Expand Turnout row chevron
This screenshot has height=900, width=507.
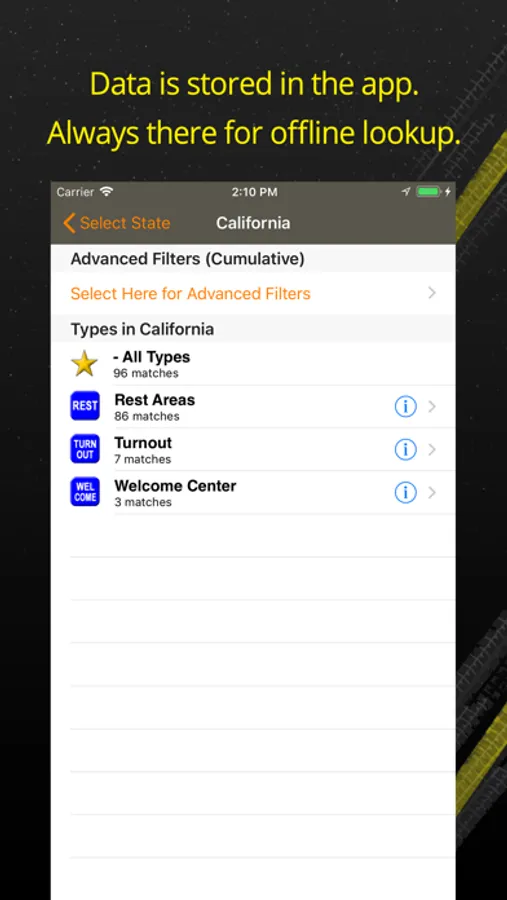432,449
